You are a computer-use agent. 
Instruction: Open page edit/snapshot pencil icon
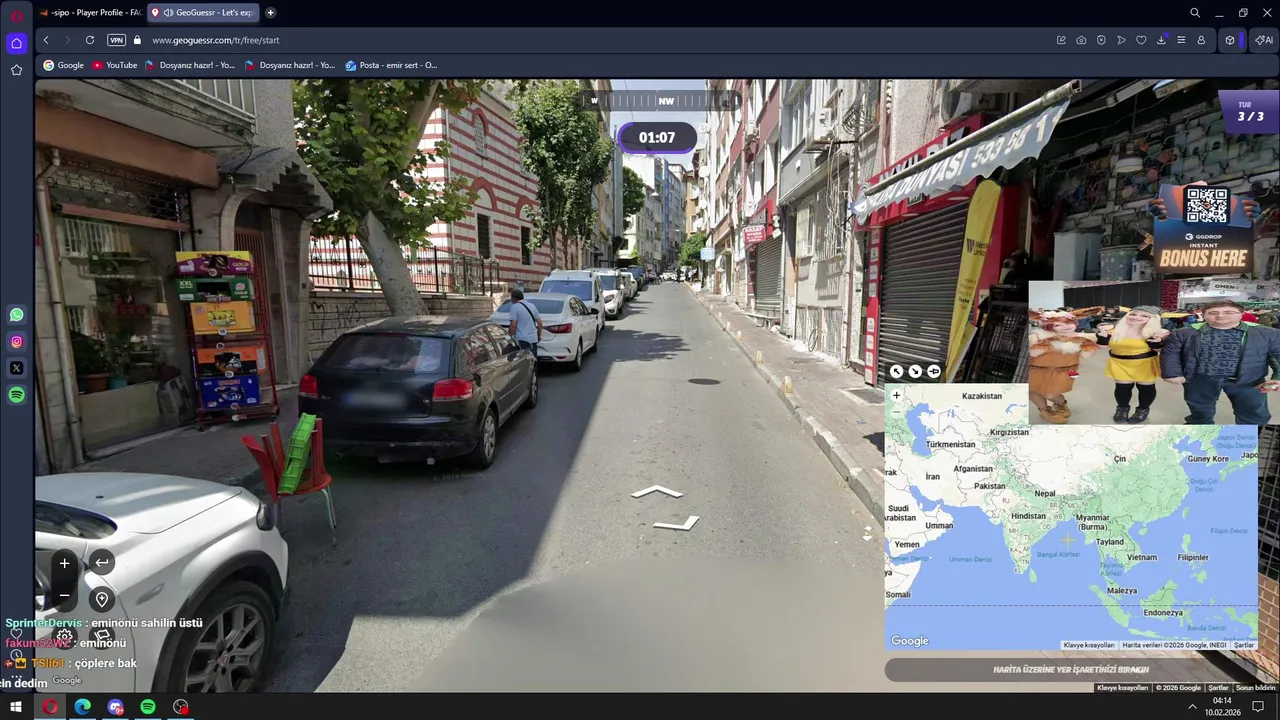pos(1061,40)
